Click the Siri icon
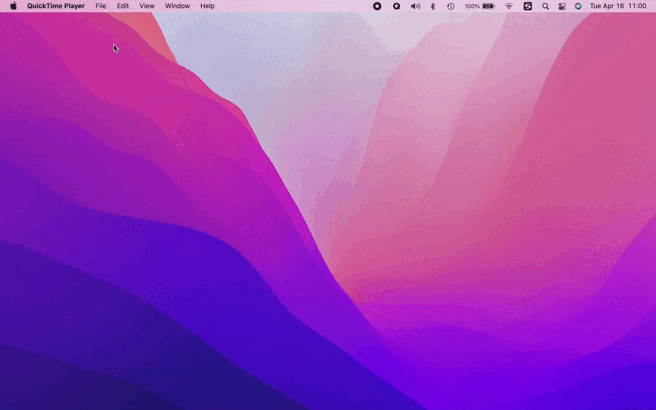656x410 pixels. point(578,6)
